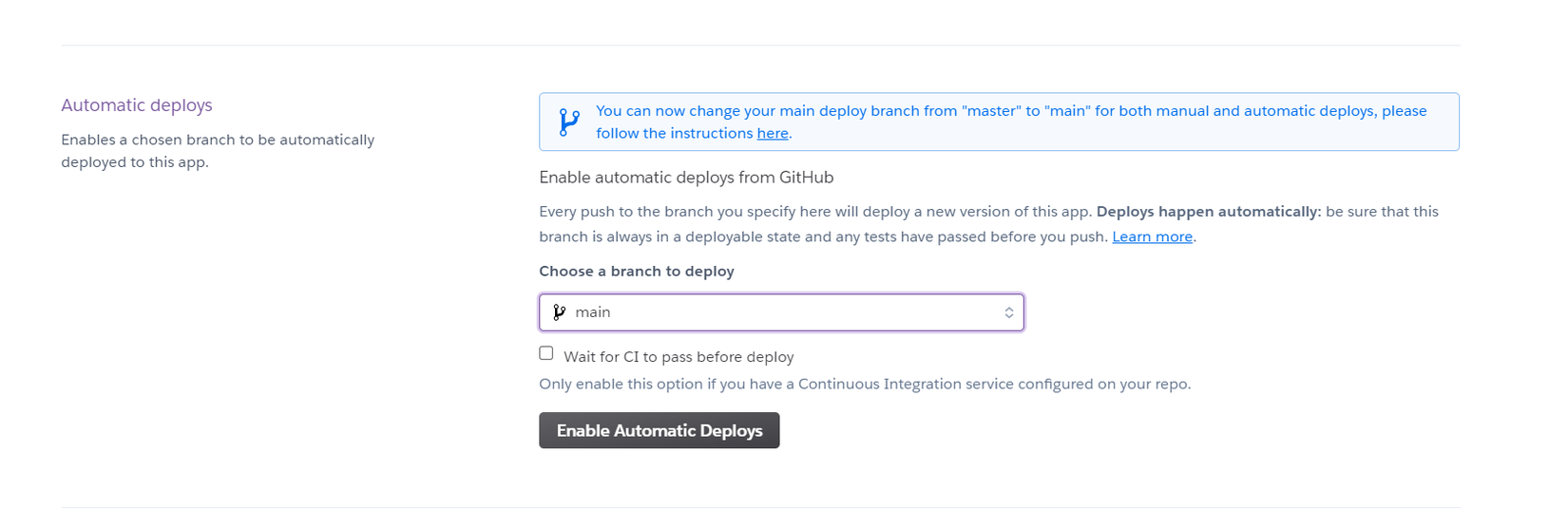Click the up-down arrows on branch selector
This screenshot has width=1568, height=527.
coord(1008,312)
